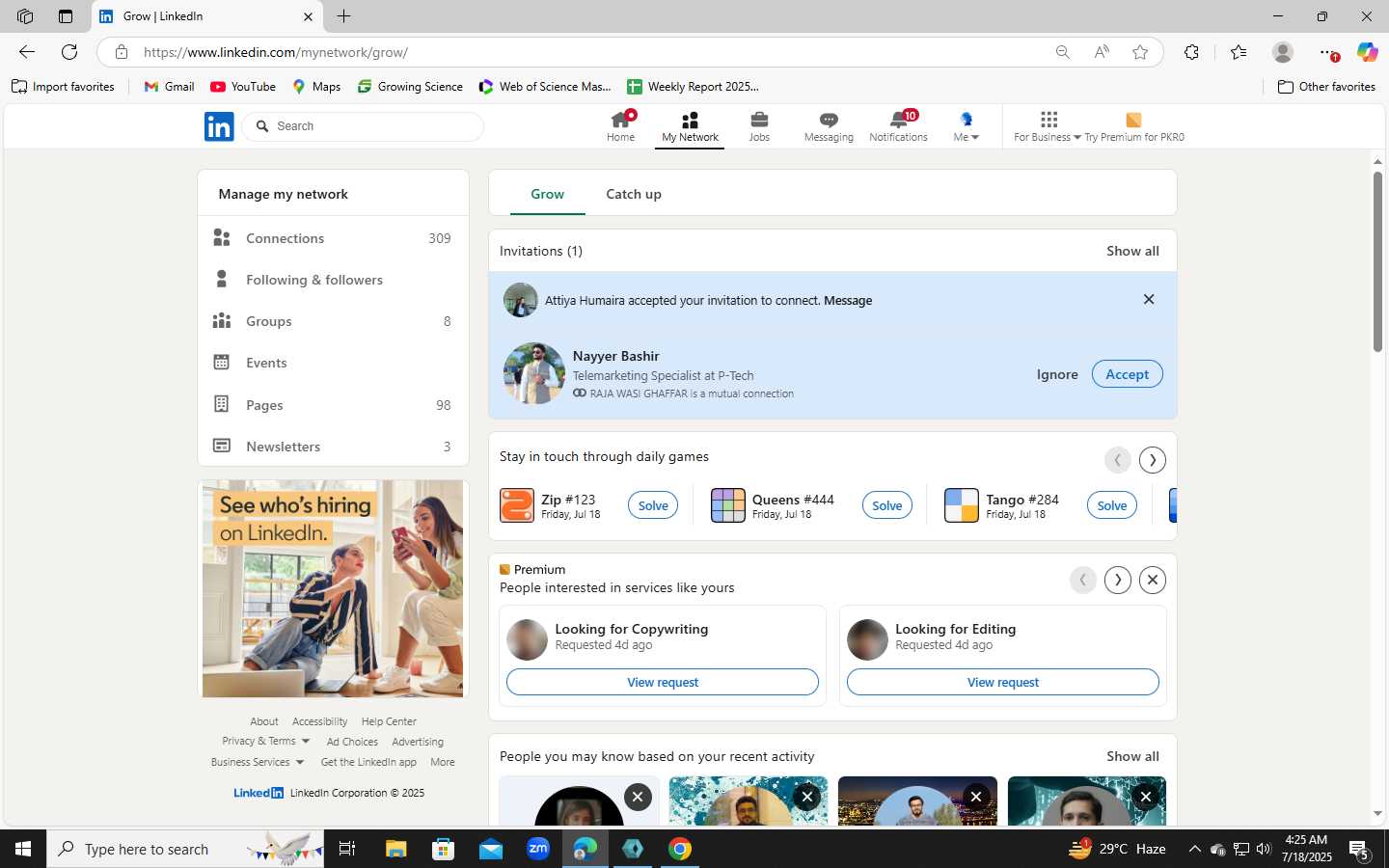Open Windows Start menu
The width and height of the screenshot is (1389, 868).
pyautogui.click(x=23, y=849)
